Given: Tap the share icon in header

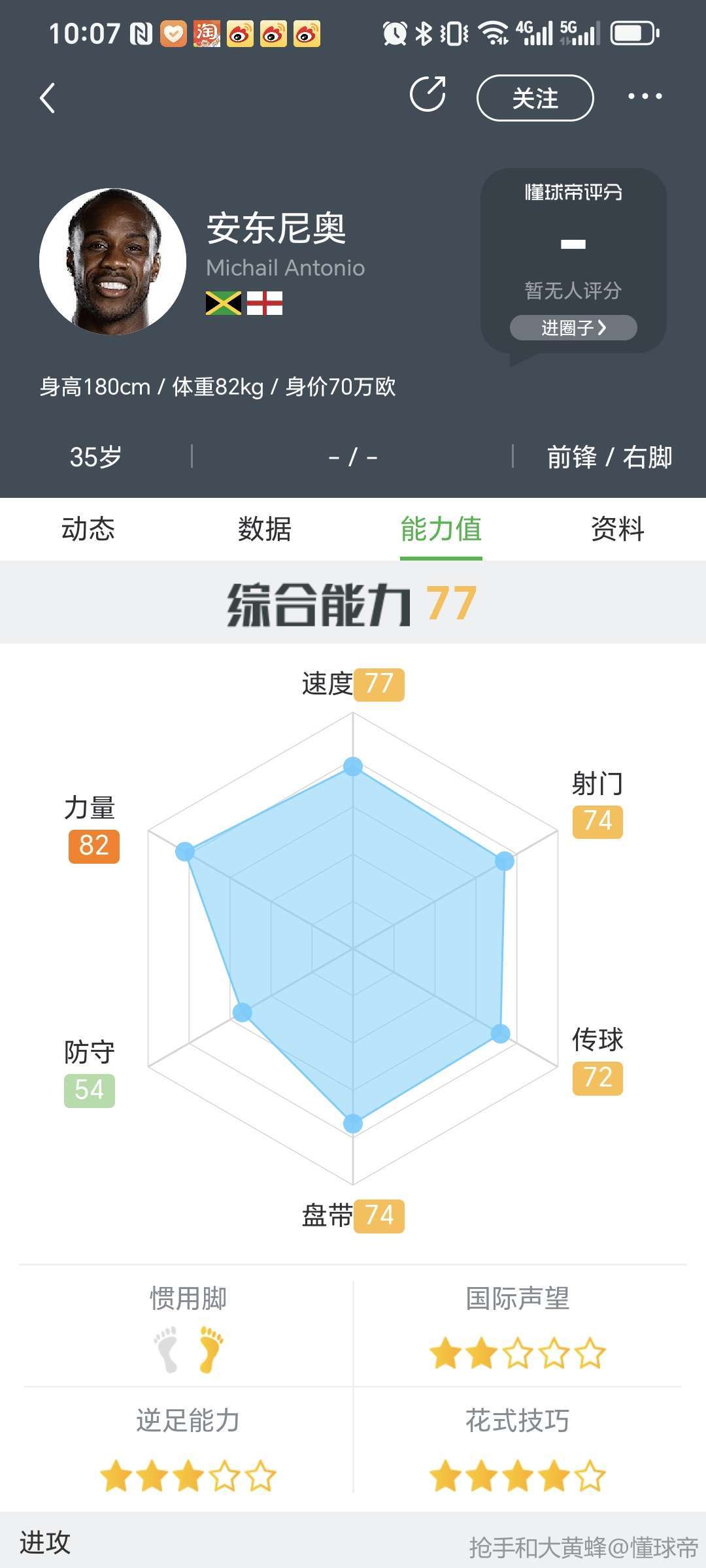Looking at the screenshot, I should pos(428,95).
